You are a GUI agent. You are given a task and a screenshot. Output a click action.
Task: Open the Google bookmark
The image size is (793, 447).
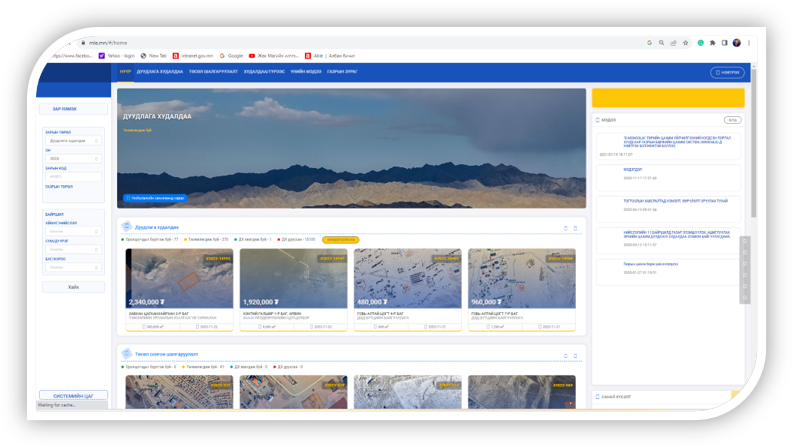pos(231,56)
